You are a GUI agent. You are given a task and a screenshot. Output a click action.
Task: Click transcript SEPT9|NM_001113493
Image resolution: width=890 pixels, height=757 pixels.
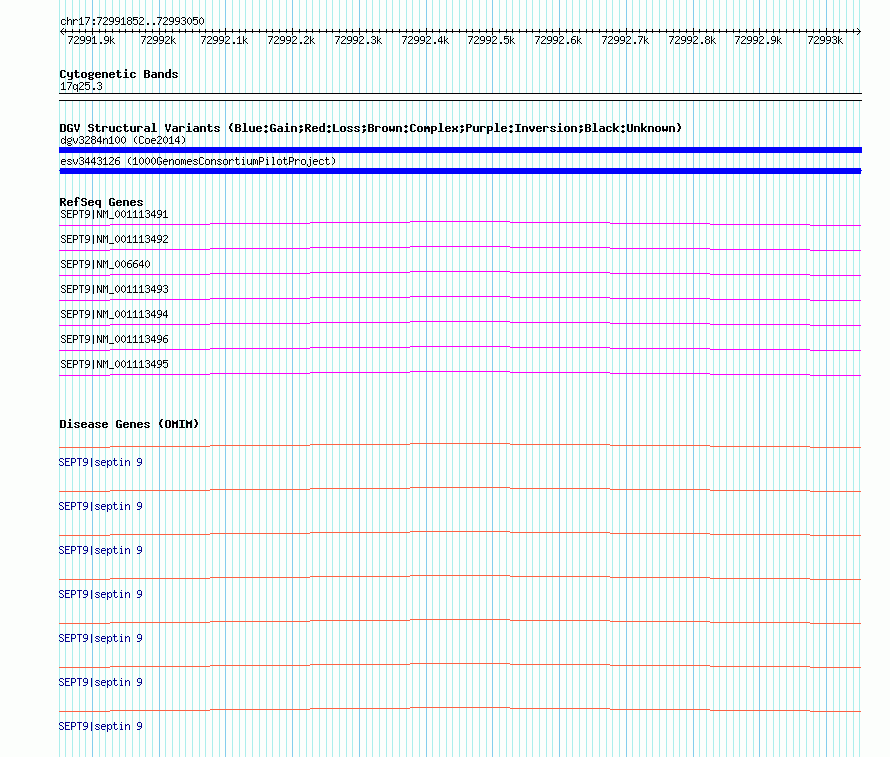114,289
